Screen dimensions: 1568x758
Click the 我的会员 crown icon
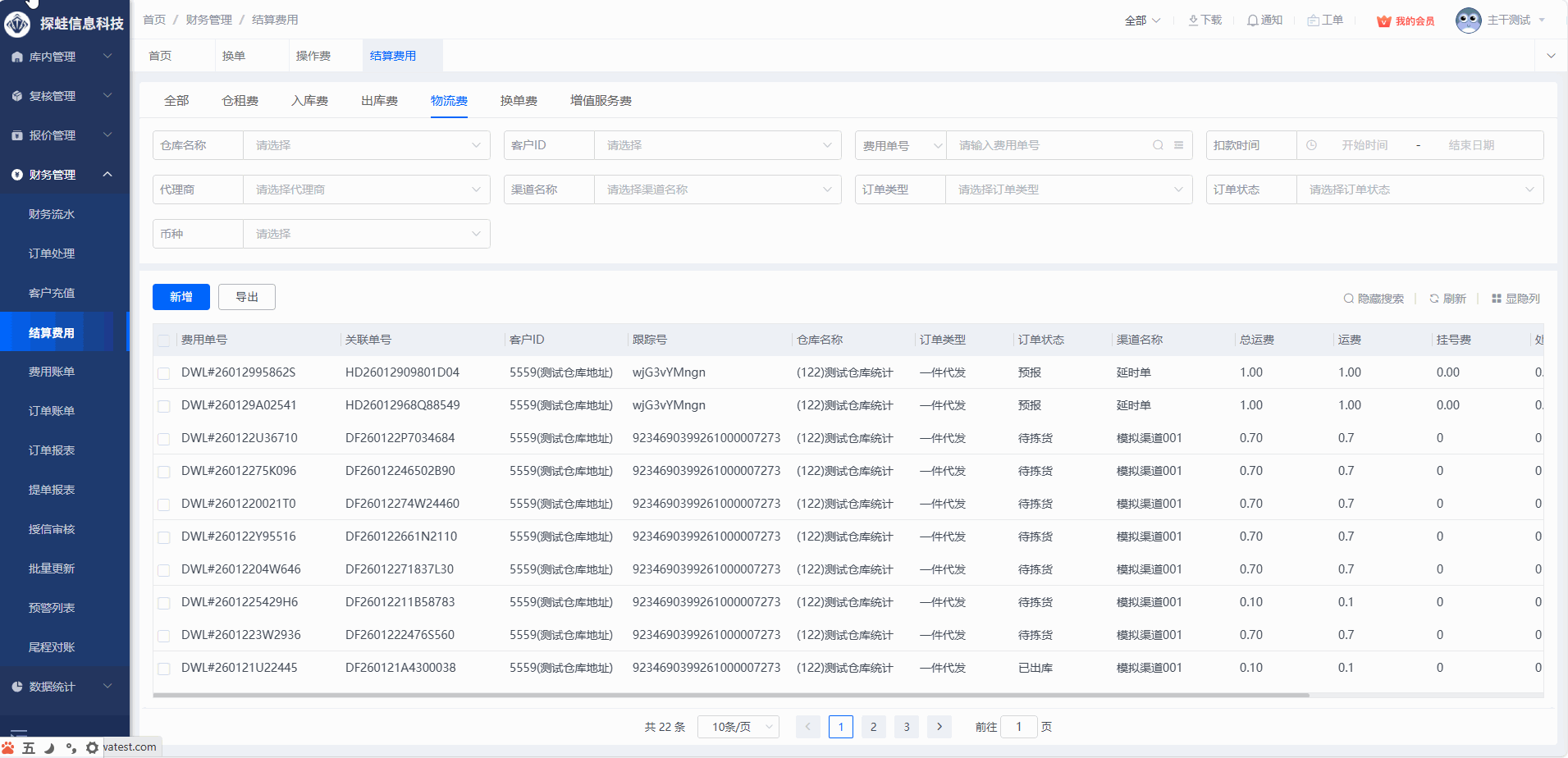tap(1383, 21)
